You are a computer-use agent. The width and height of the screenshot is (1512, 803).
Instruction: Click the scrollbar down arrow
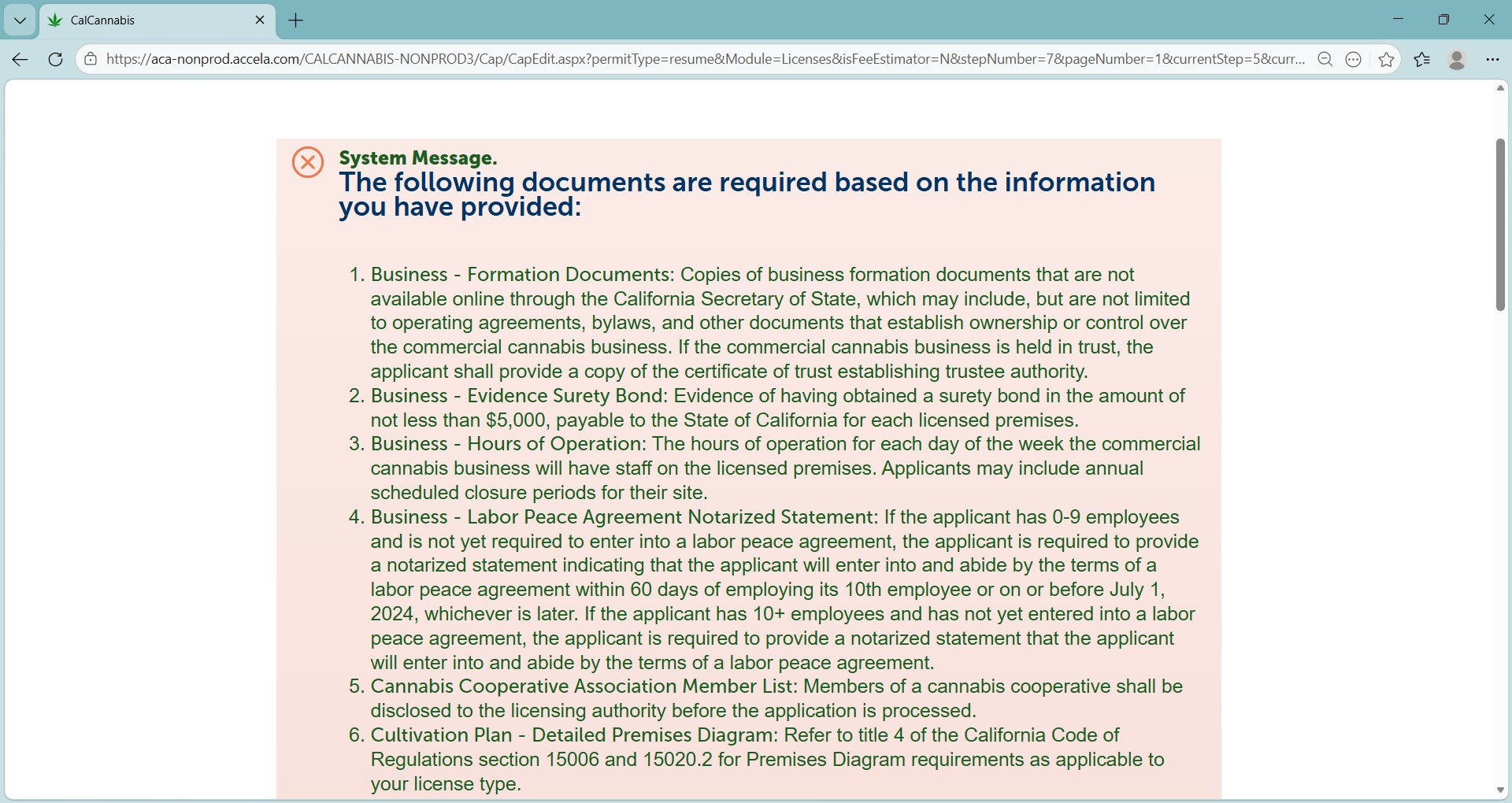click(1500, 790)
